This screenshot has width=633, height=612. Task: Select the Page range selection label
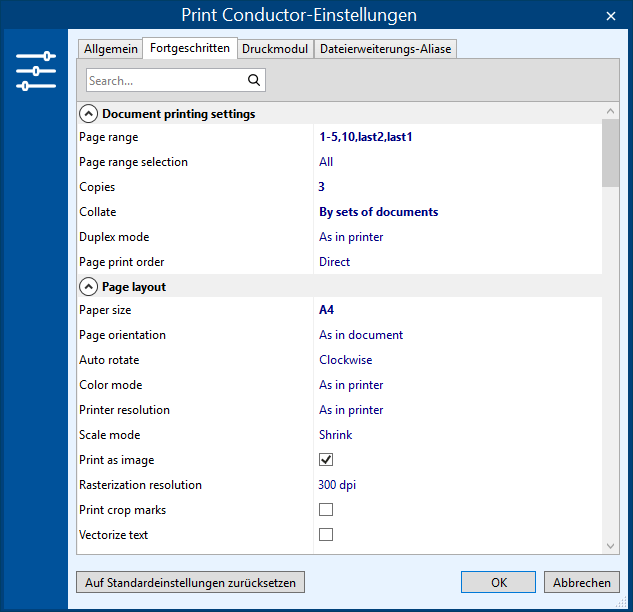point(133,162)
